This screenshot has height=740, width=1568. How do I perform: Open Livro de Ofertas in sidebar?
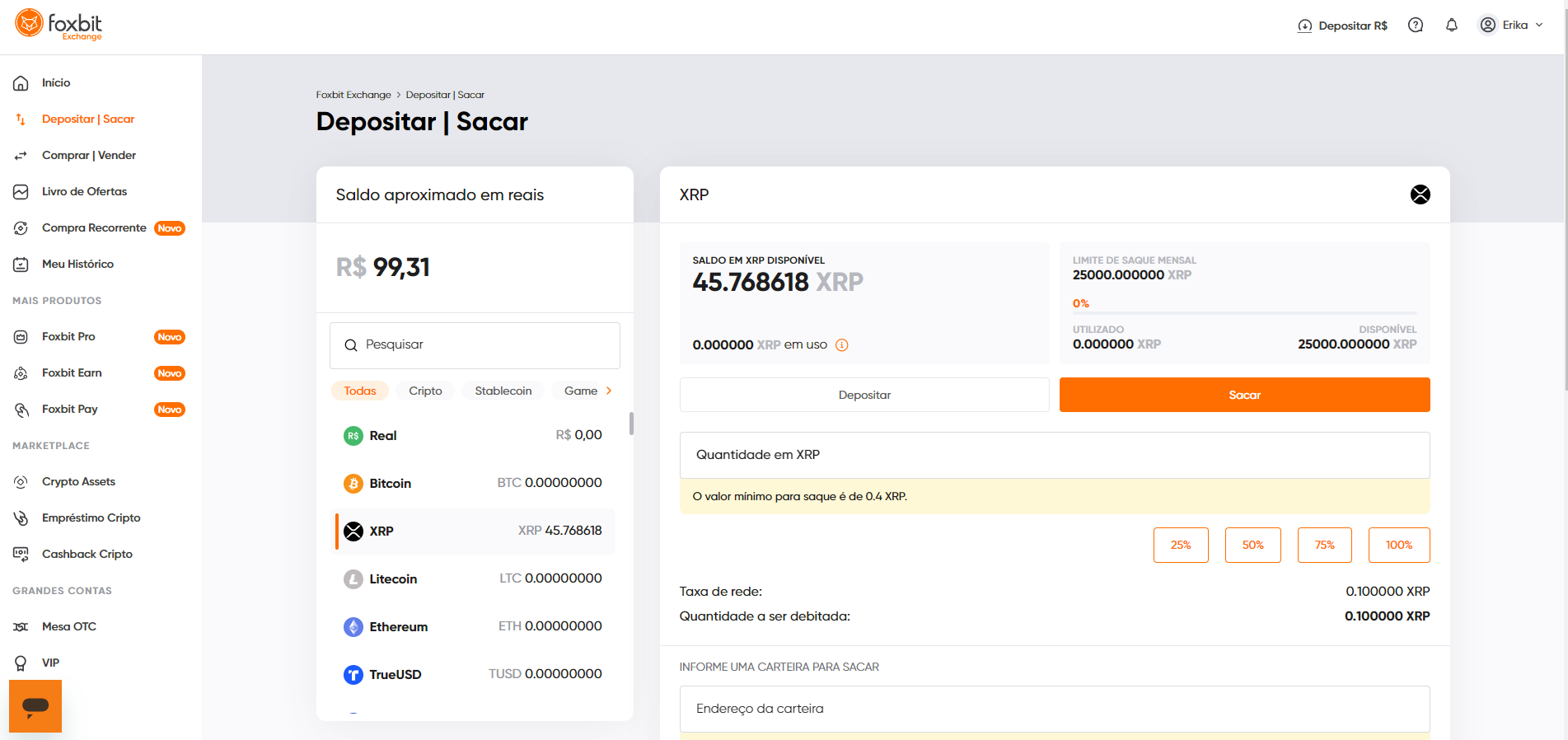point(84,192)
